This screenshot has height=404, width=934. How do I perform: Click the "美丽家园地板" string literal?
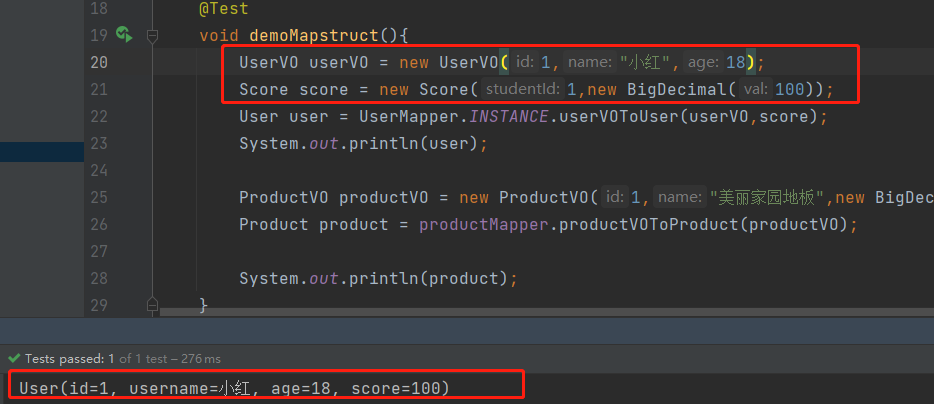pyautogui.click(x=768, y=197)
